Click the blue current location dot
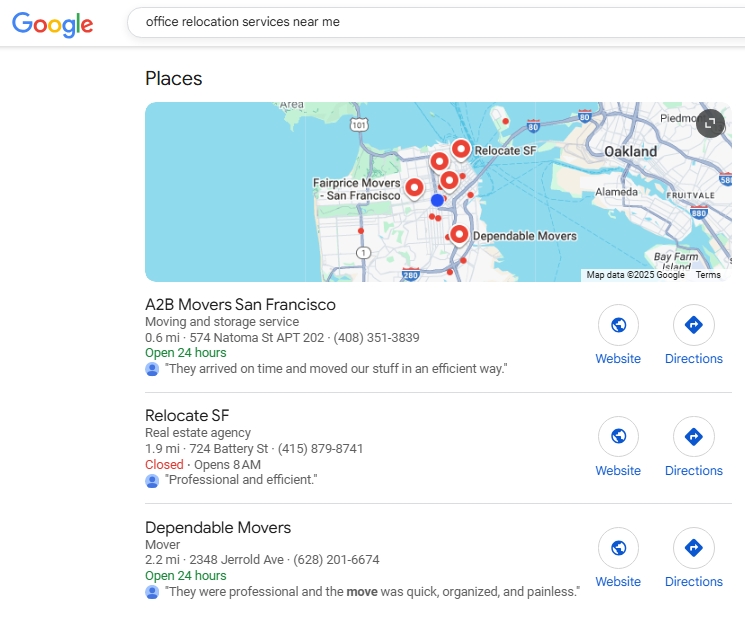This screenshot has height=621, width=745. [437, 200]
